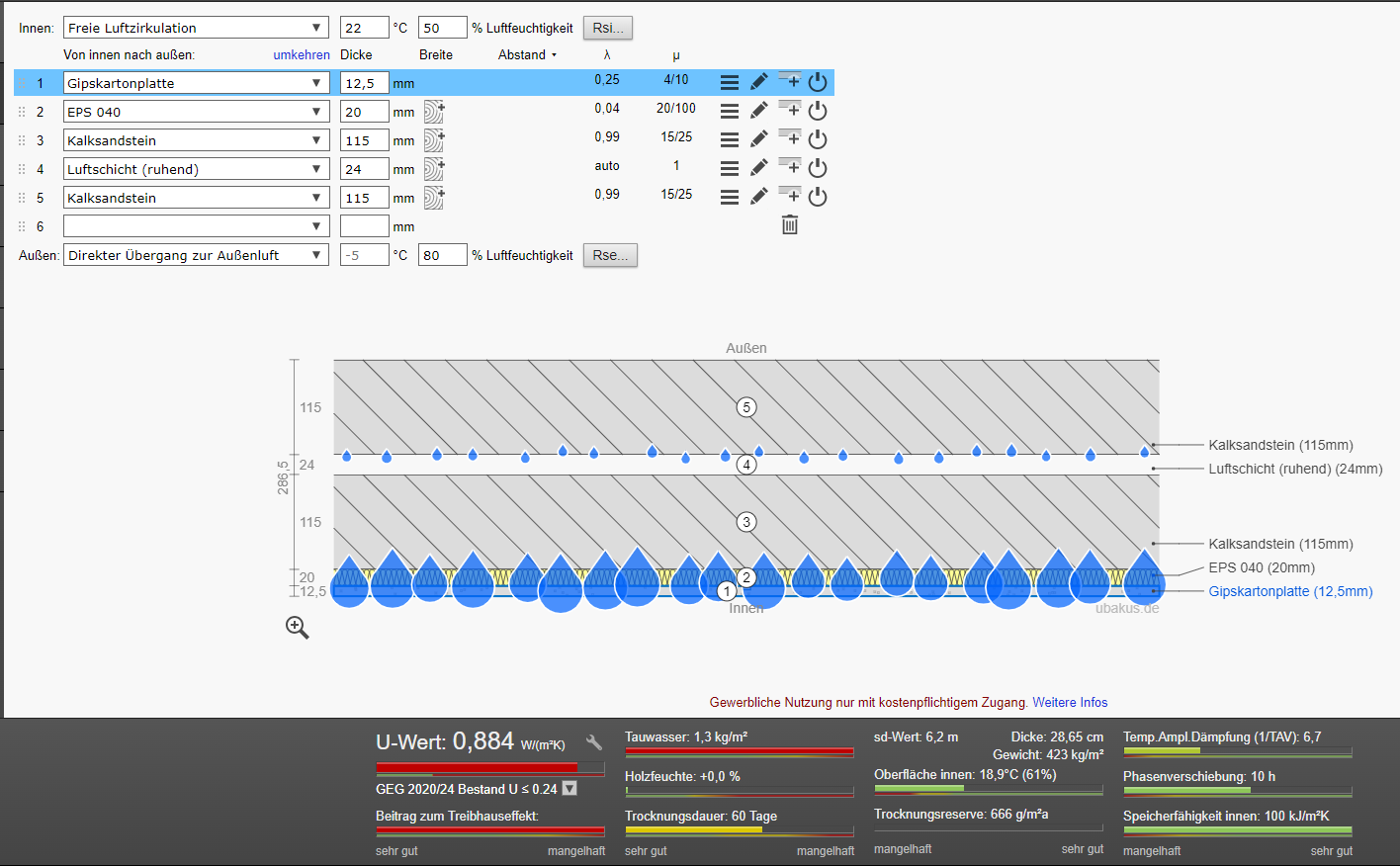Open the Freie Luftzirkulation dropdown
The image size is (1400, 866).
pos(196,28)
